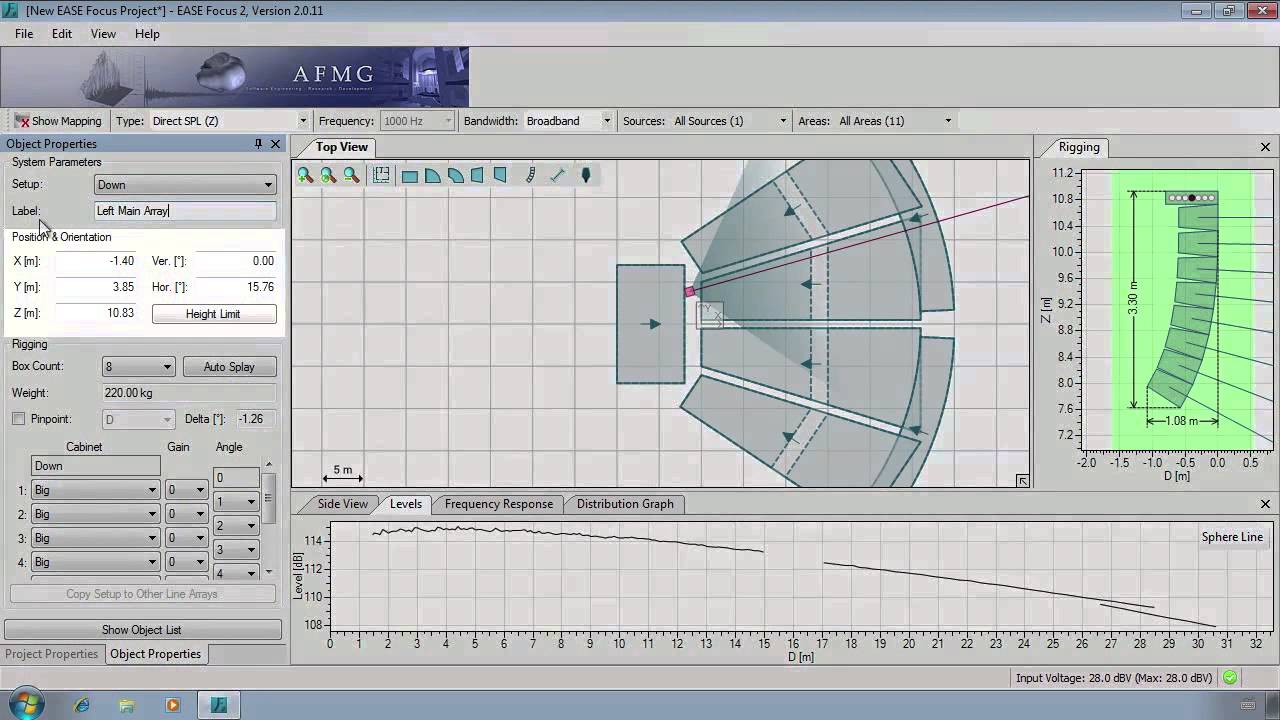Open cabinet 2 Big type dropdown
Viewport: 1280px width, 720px height.
pos(96,514)
